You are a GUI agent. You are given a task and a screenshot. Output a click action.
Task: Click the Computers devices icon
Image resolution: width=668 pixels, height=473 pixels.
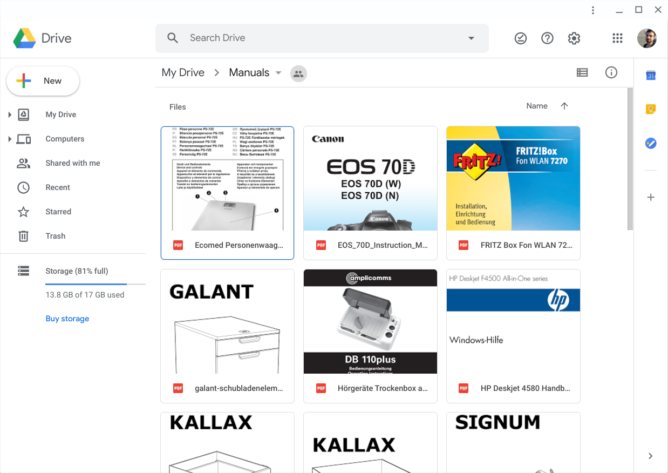[23, 139]
